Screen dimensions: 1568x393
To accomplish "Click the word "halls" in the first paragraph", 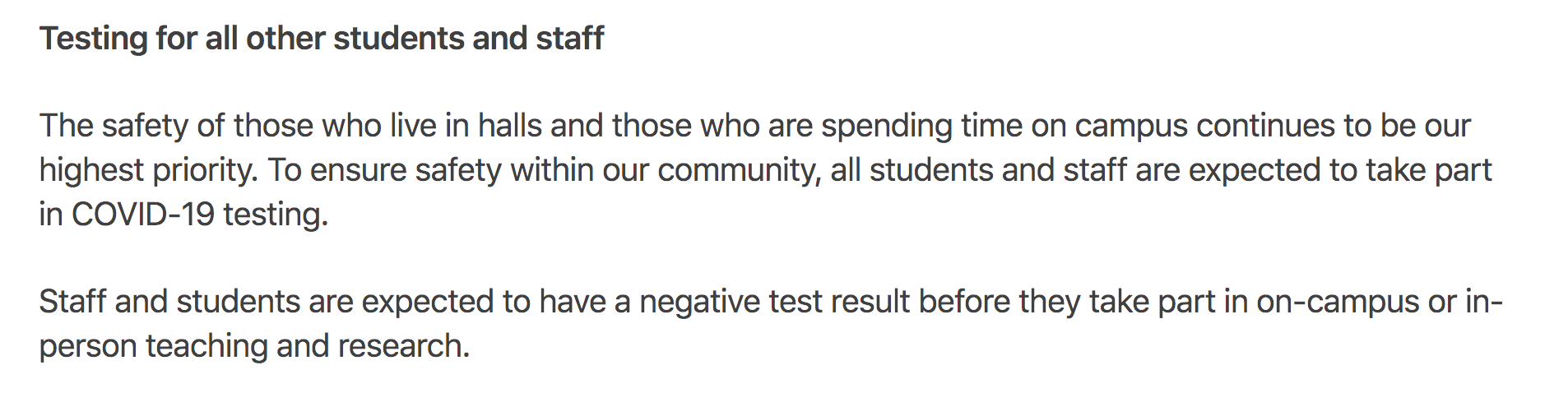I will pos(510,126).
